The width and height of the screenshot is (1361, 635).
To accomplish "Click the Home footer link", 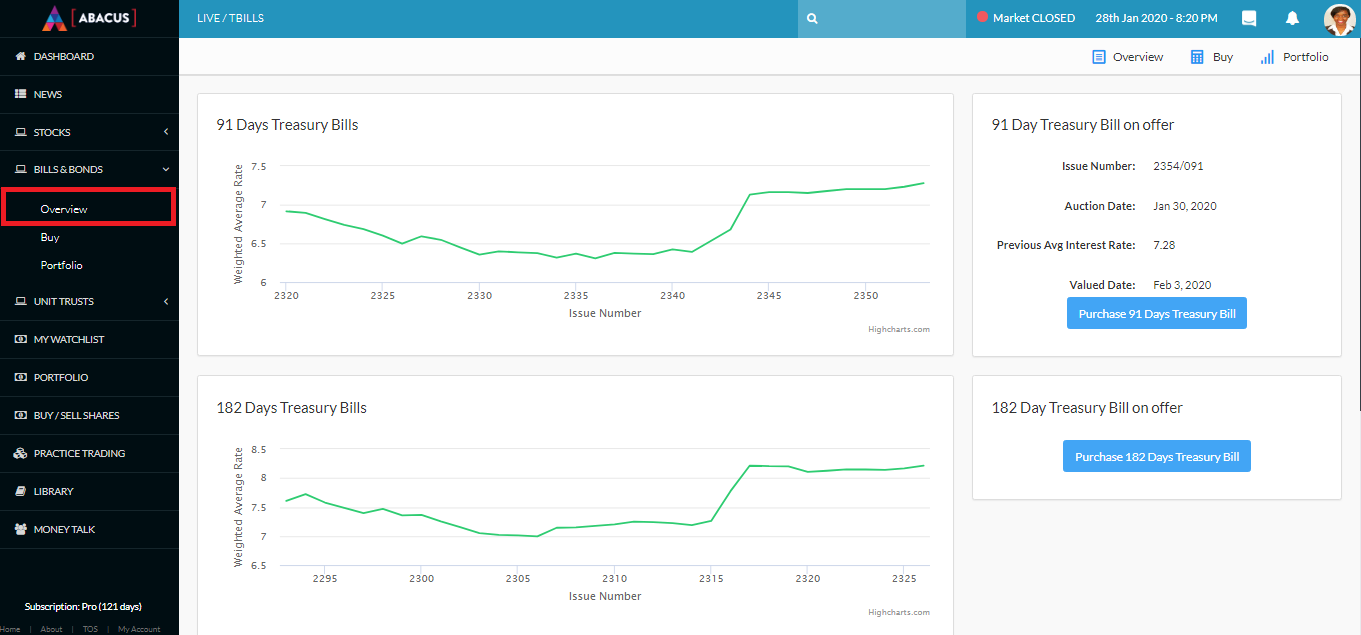I will click(9, 629).
